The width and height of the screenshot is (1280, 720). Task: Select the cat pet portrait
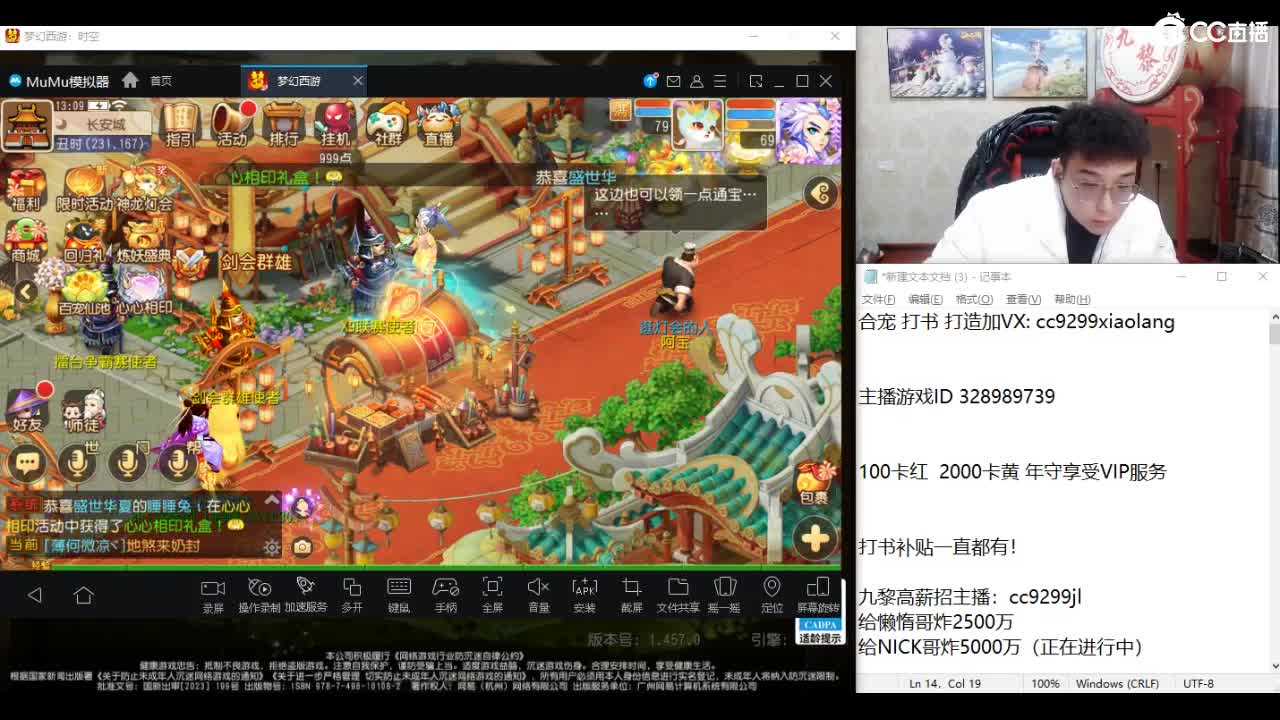pos(697,126)
